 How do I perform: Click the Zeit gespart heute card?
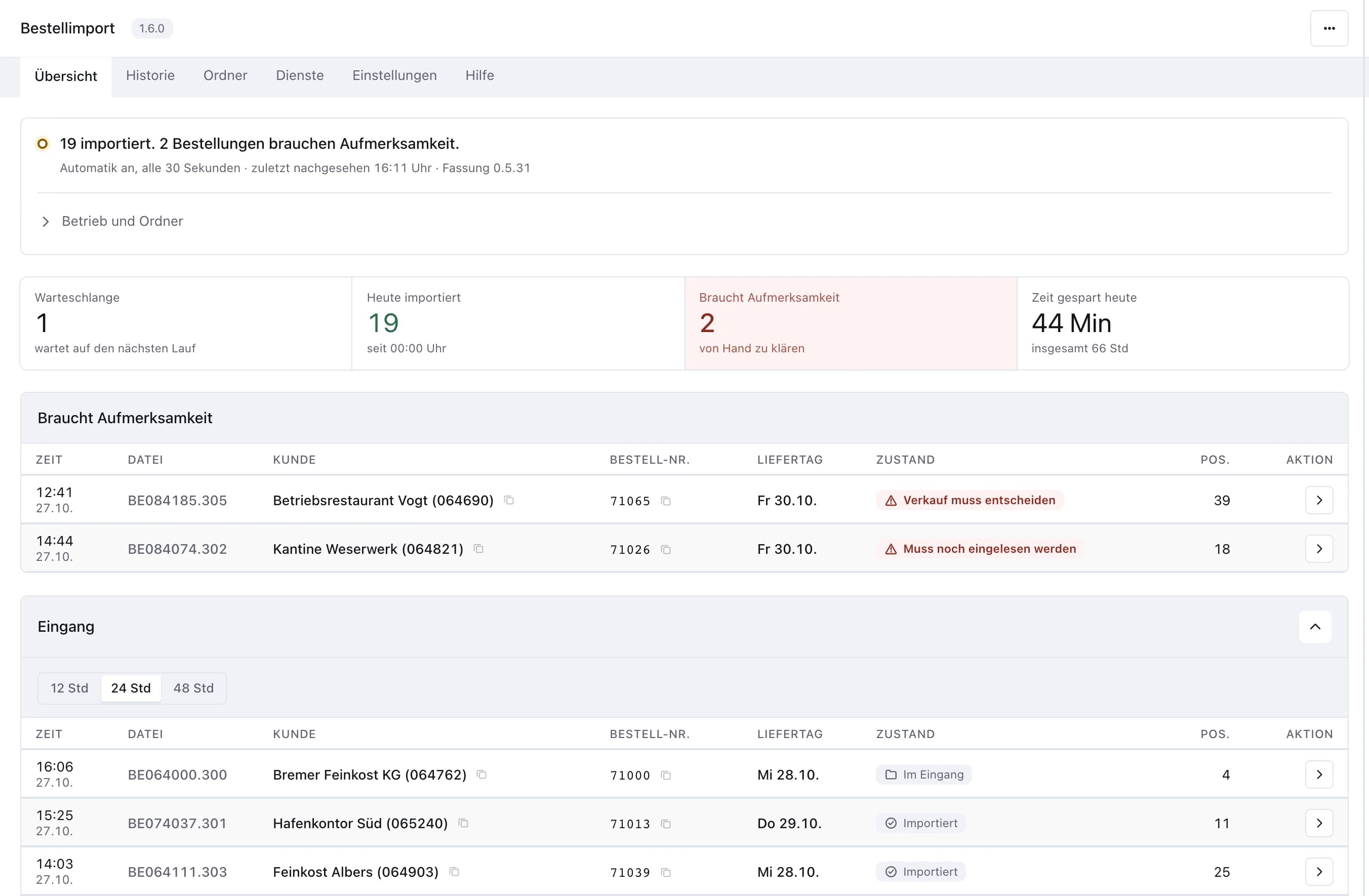pyautogui.click(x=1182, y=323)
